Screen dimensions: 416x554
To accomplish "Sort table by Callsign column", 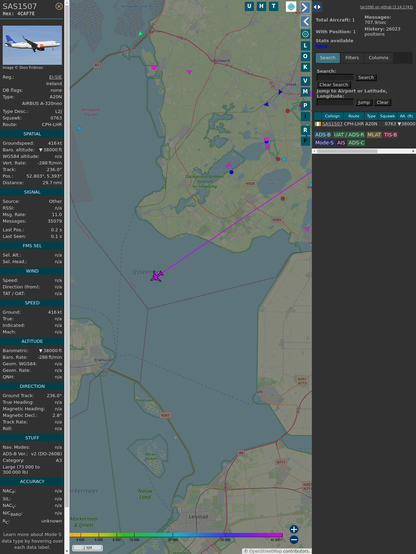I will (332, 116).
